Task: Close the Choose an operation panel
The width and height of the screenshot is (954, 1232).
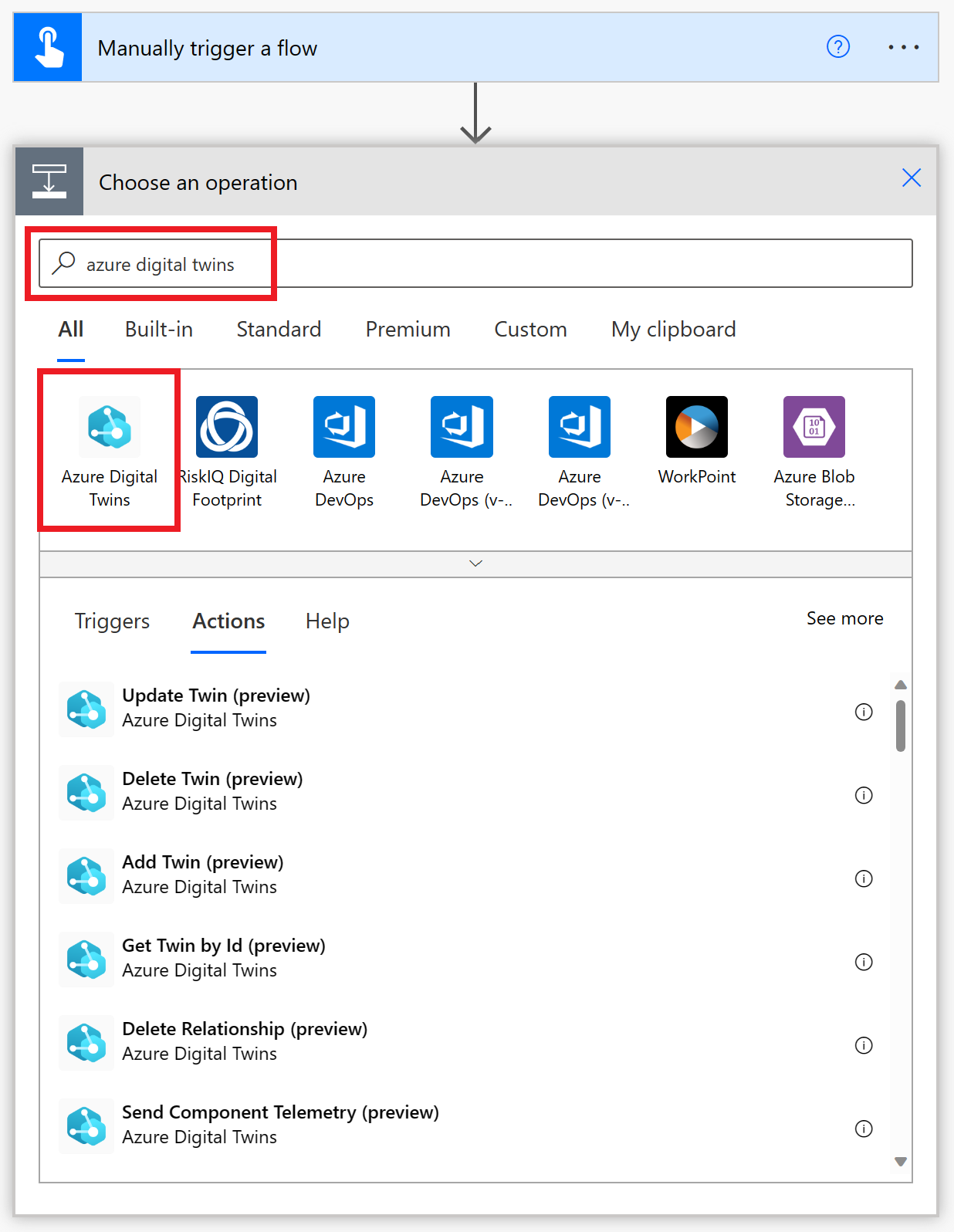Action: 912,178
